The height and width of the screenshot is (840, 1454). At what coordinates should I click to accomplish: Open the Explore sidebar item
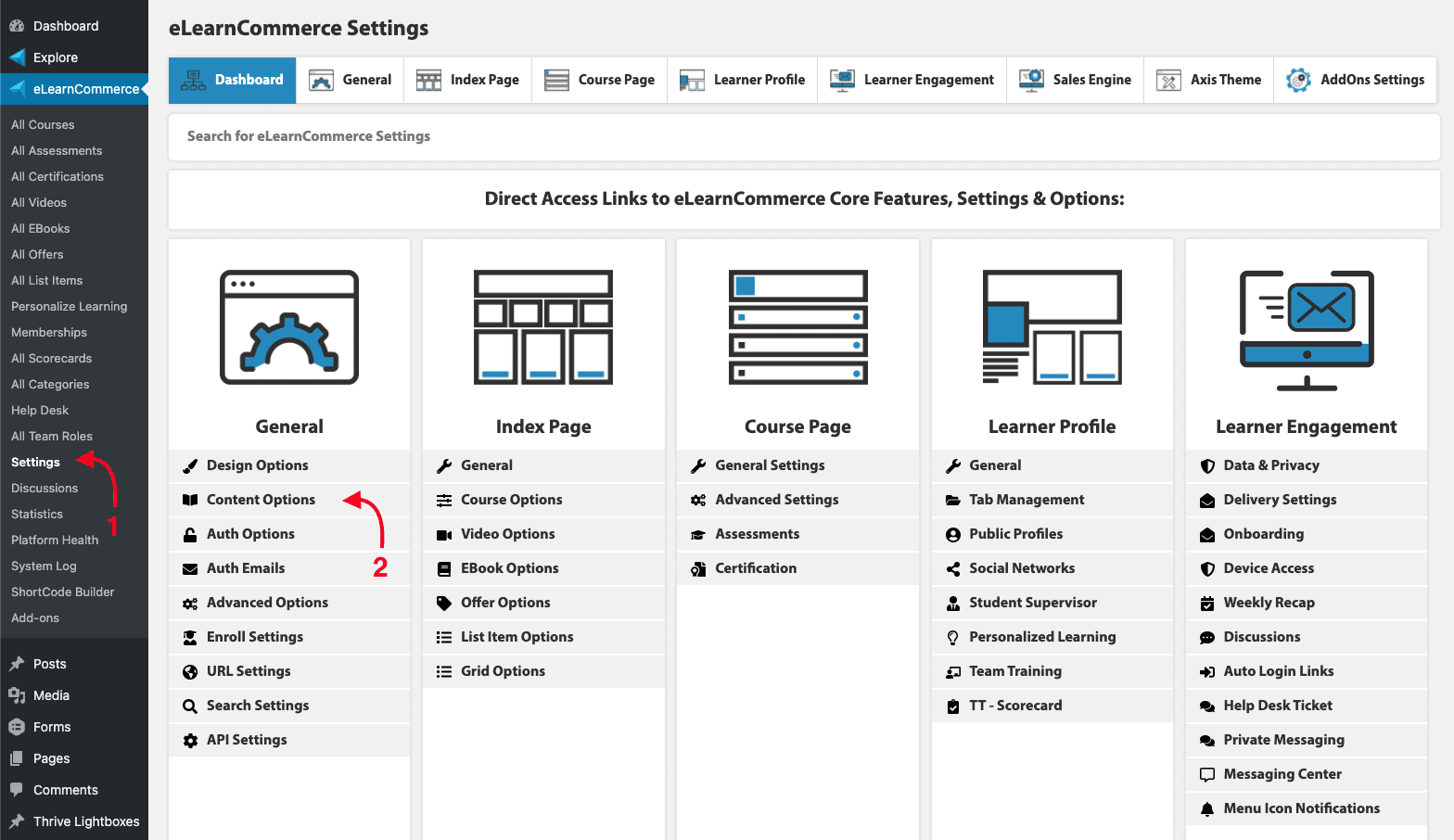[56, 57]
